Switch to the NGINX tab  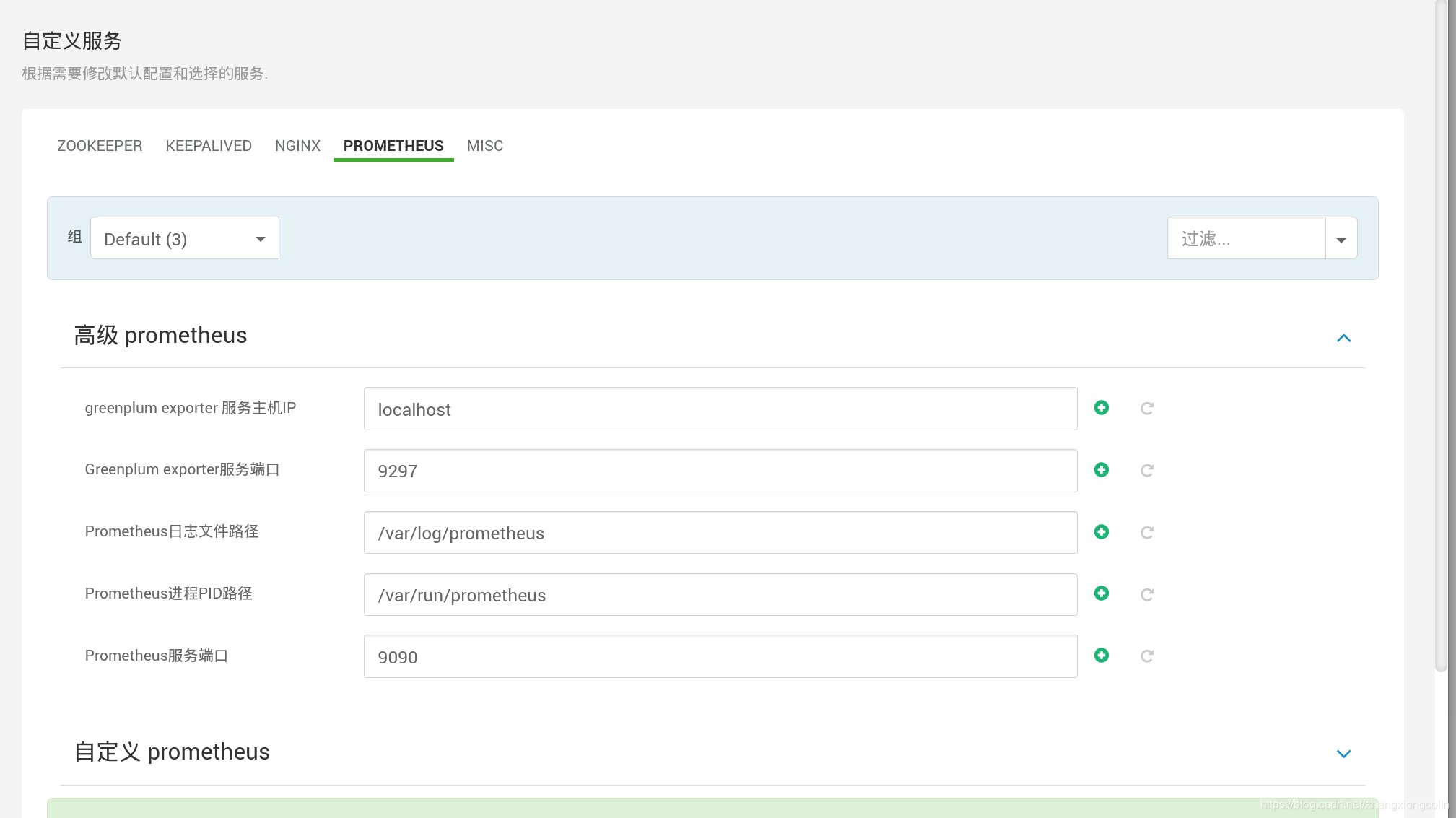click(297, 146)
